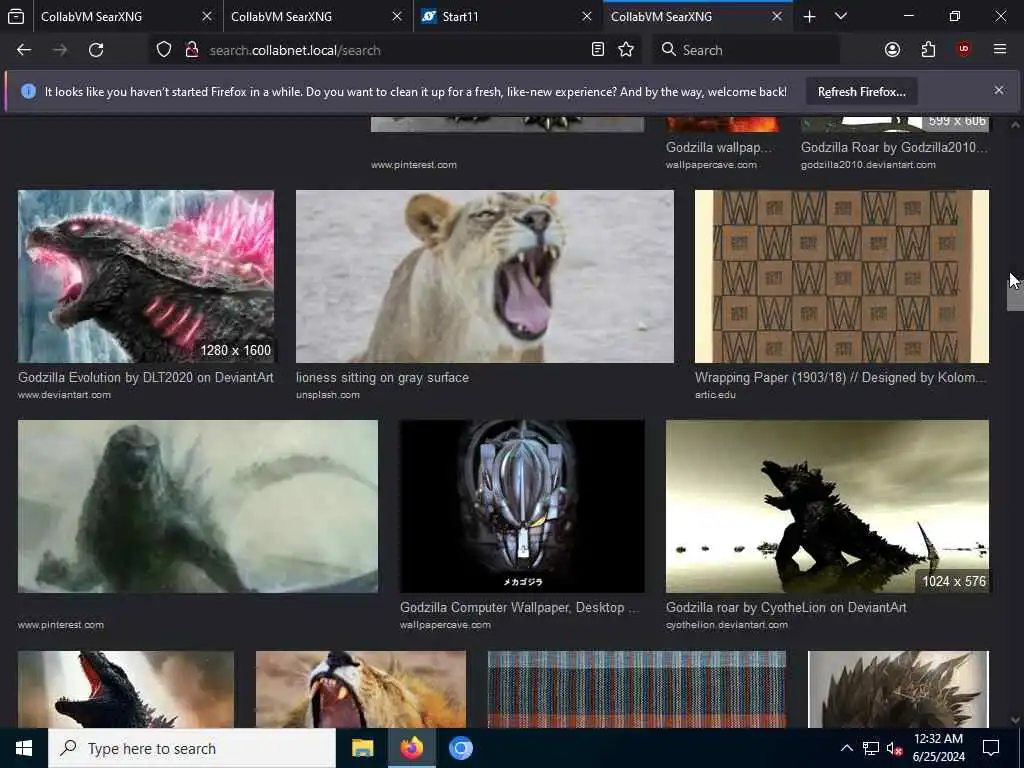Open the Windows Start menu
The width and height of the screenshot is (1024, 768).
pyautogui.click(x=24, y=748)
